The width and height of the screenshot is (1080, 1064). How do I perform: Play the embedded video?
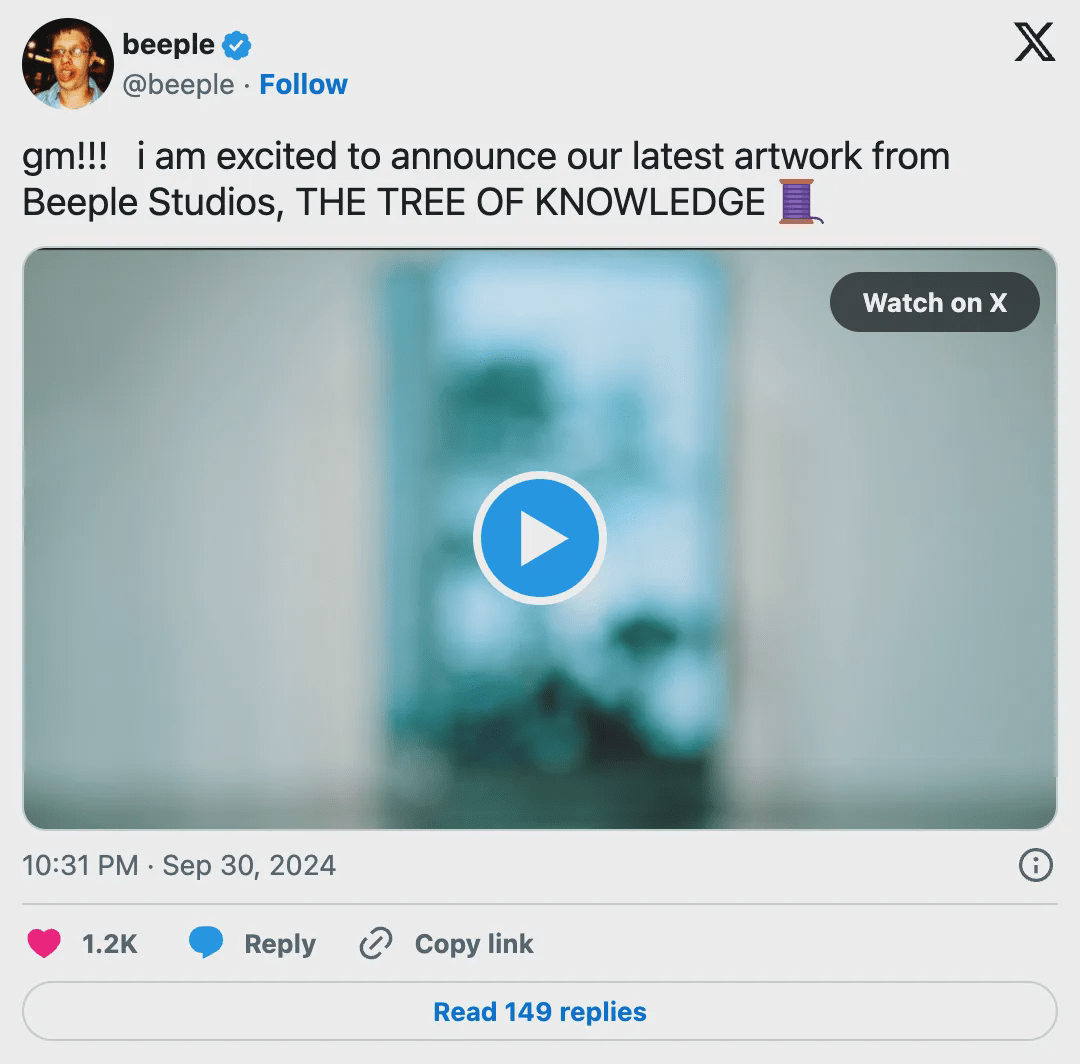pyautogui.click(x=540, y=538)
